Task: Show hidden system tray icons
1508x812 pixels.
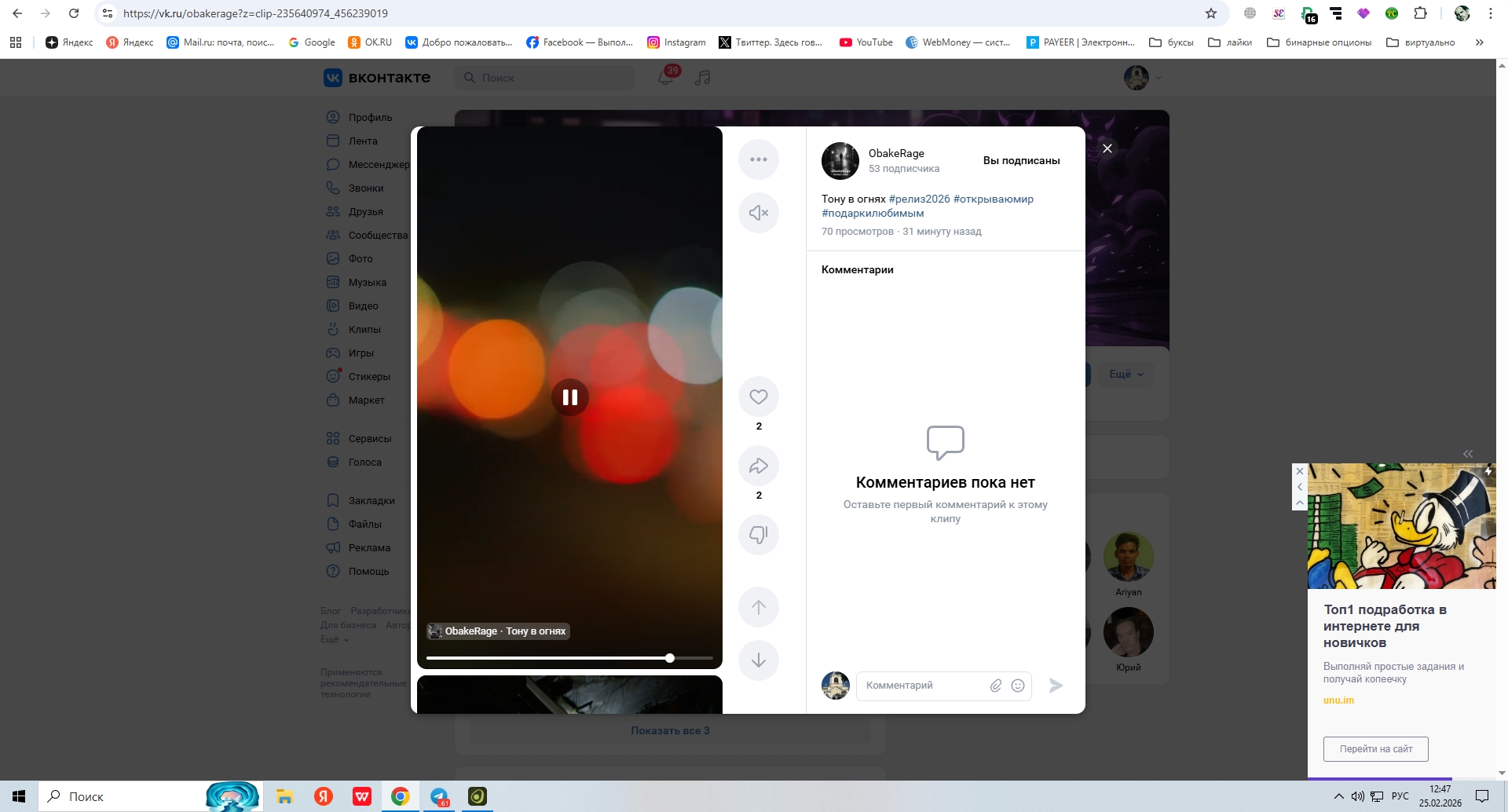Action: click(1338, 796)
